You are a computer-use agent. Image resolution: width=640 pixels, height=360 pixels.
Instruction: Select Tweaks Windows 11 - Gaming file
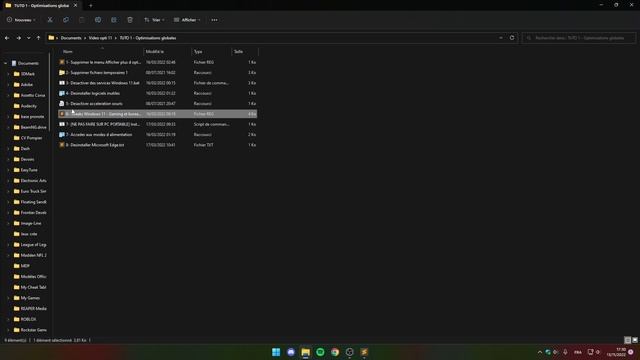pyautogui.click(x=158, y=114)
